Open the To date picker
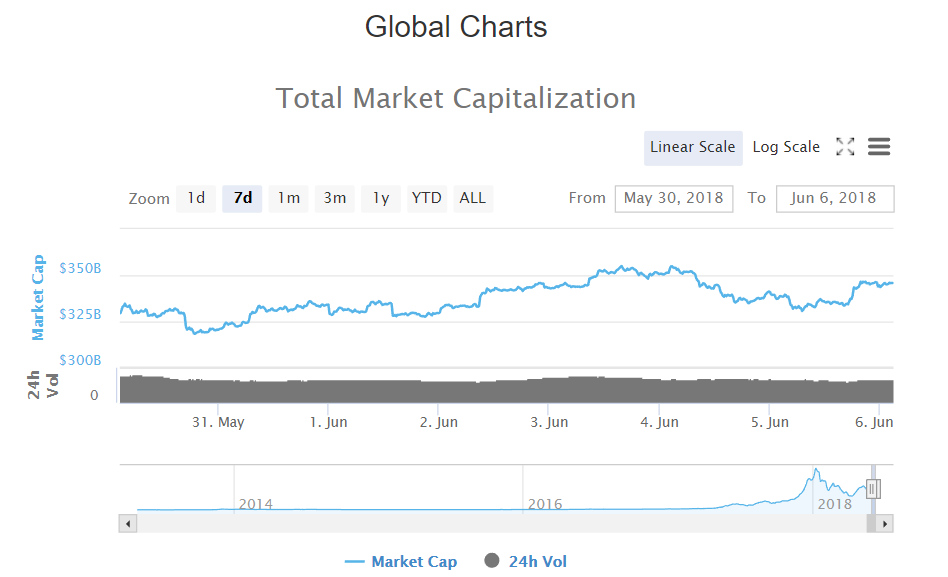The width and height of the screenshot is (948, 577). click(835, 198)
